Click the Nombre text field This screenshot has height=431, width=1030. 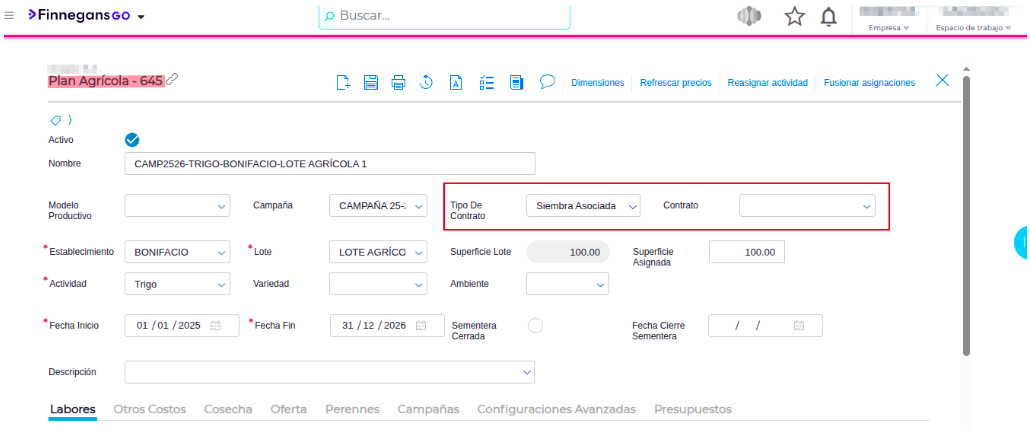[x=330, y=163]
